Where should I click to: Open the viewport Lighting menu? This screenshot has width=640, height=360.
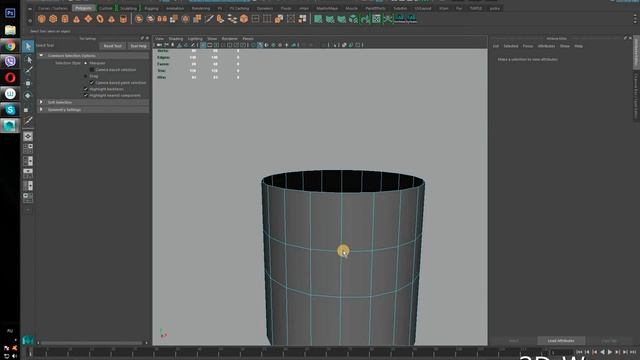[x=195, y=39]
